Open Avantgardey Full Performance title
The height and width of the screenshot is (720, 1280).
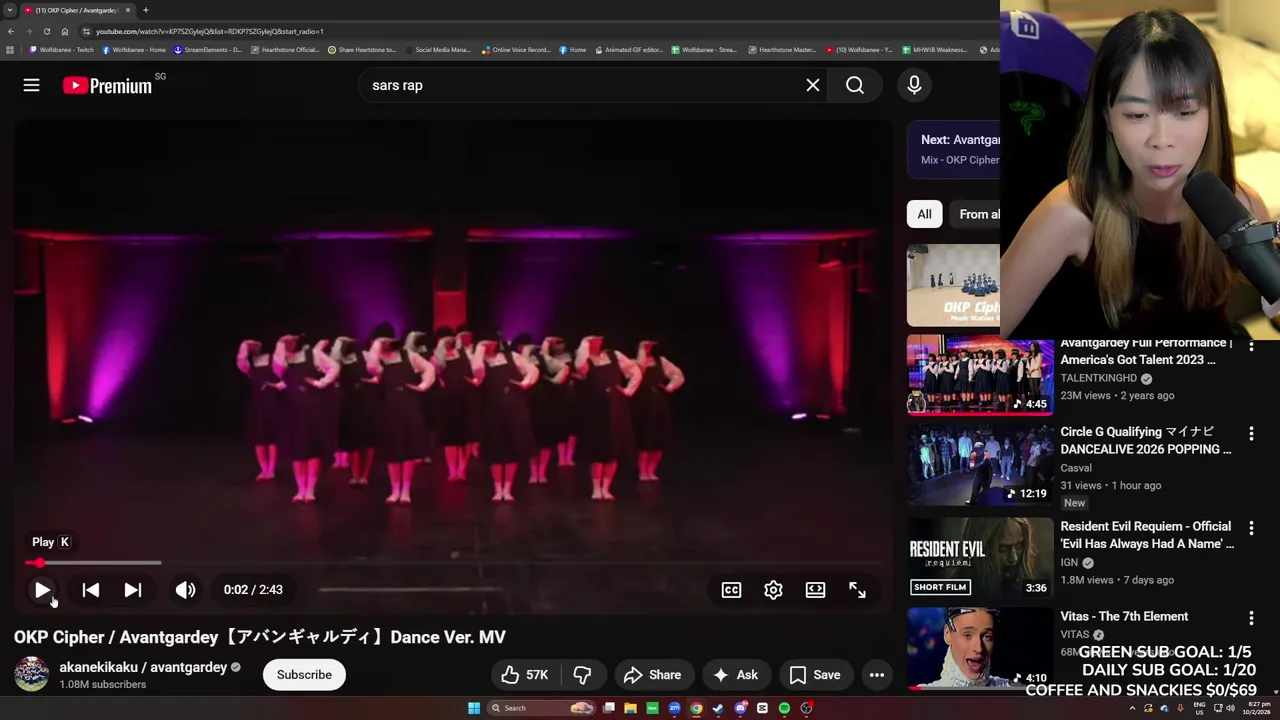pos(1146,351)
